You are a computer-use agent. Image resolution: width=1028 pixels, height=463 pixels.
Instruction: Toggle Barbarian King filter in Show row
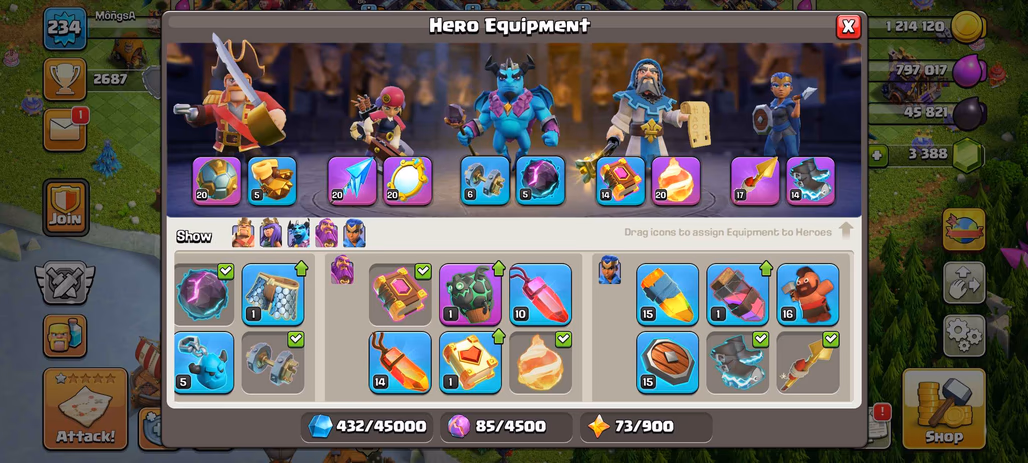click(243, 233)
